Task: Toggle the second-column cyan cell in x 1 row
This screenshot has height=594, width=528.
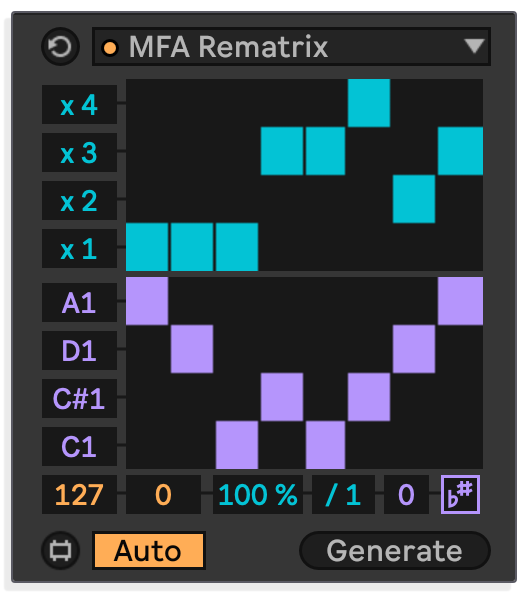Action: coord(192,247)
